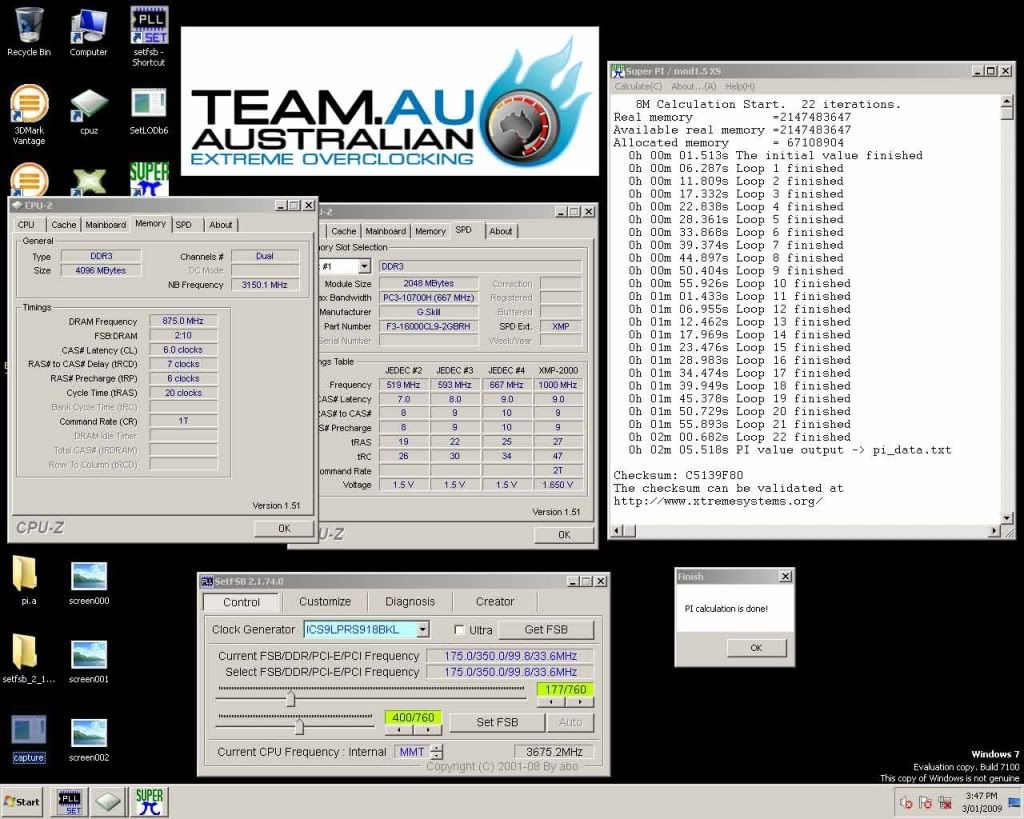Select the screen001 image file

click(x=89, y=660)
